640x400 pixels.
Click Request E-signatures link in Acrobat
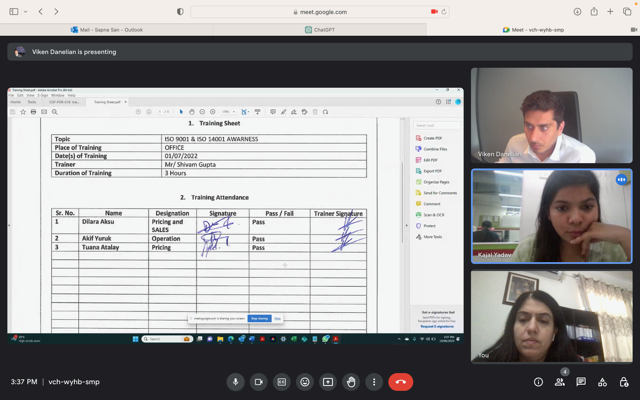coord(437,327)
